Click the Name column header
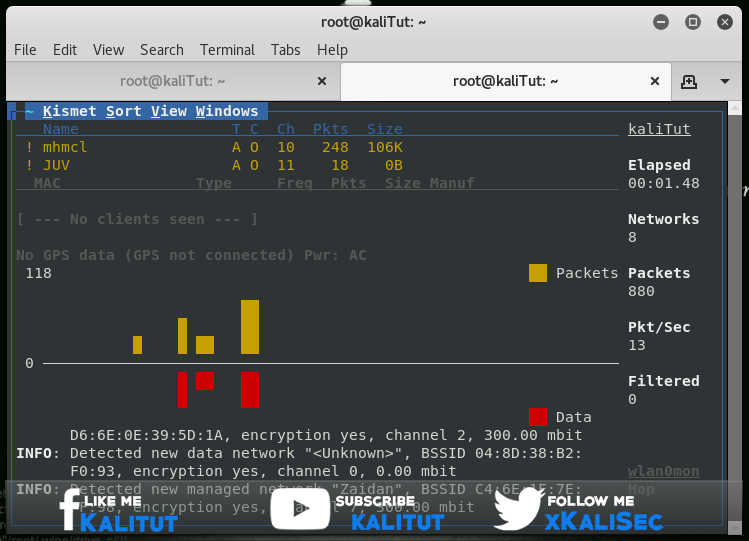This screenshot has height=541, width=749. 61,129
